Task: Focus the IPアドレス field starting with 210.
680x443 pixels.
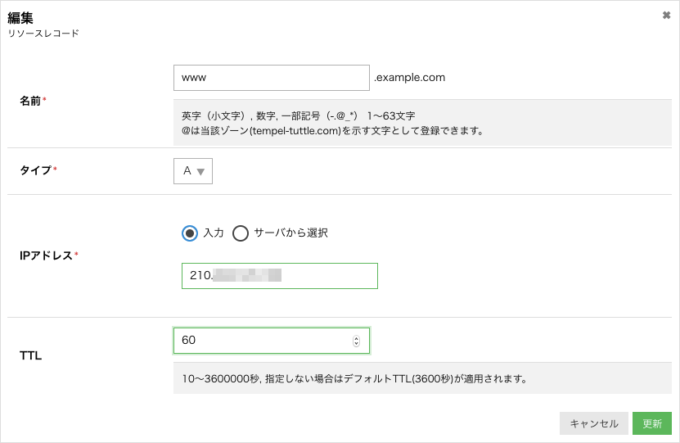Action: point(279,276)
